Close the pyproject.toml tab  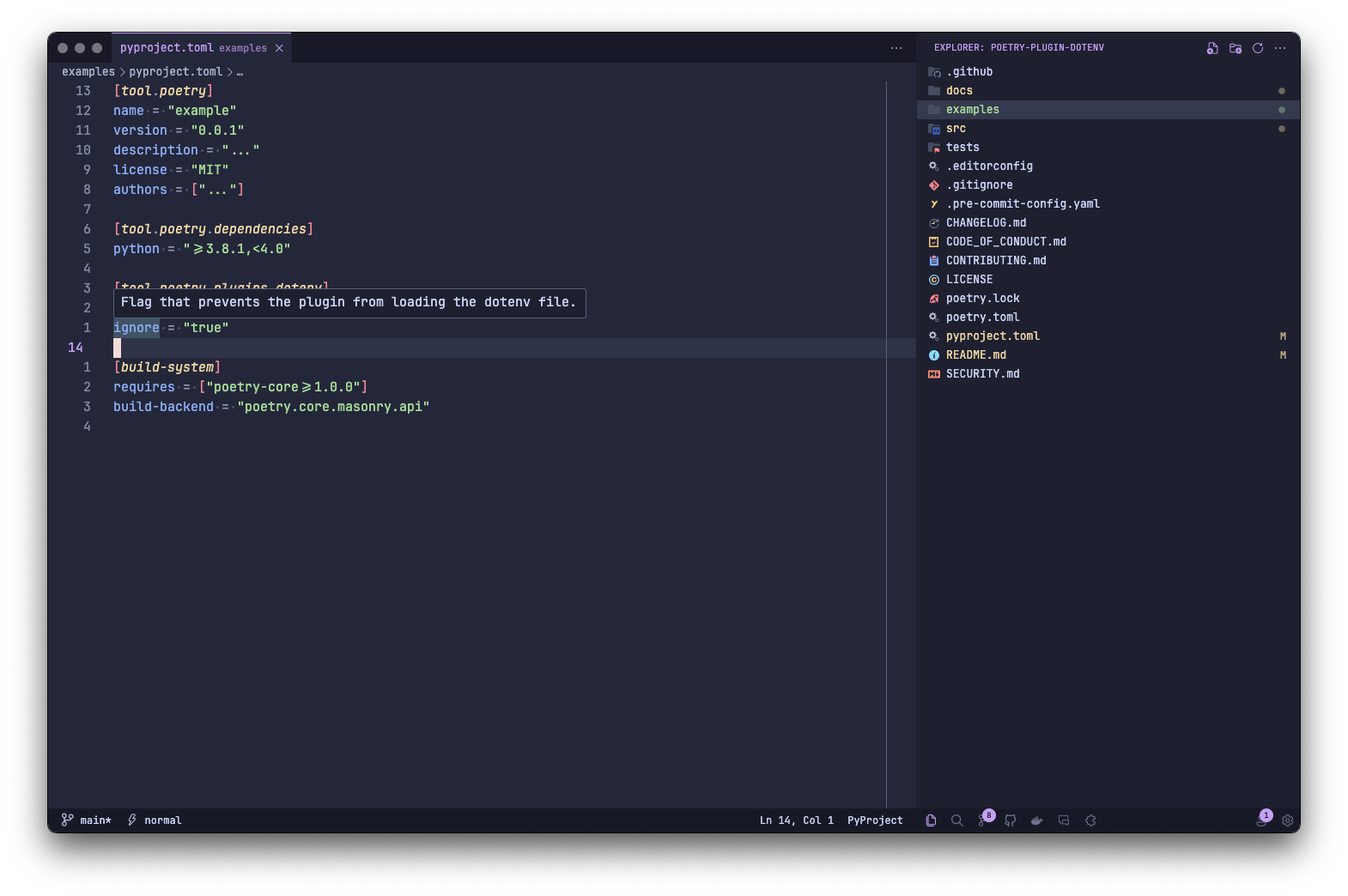pyautogui.click(x=279, y=48)
